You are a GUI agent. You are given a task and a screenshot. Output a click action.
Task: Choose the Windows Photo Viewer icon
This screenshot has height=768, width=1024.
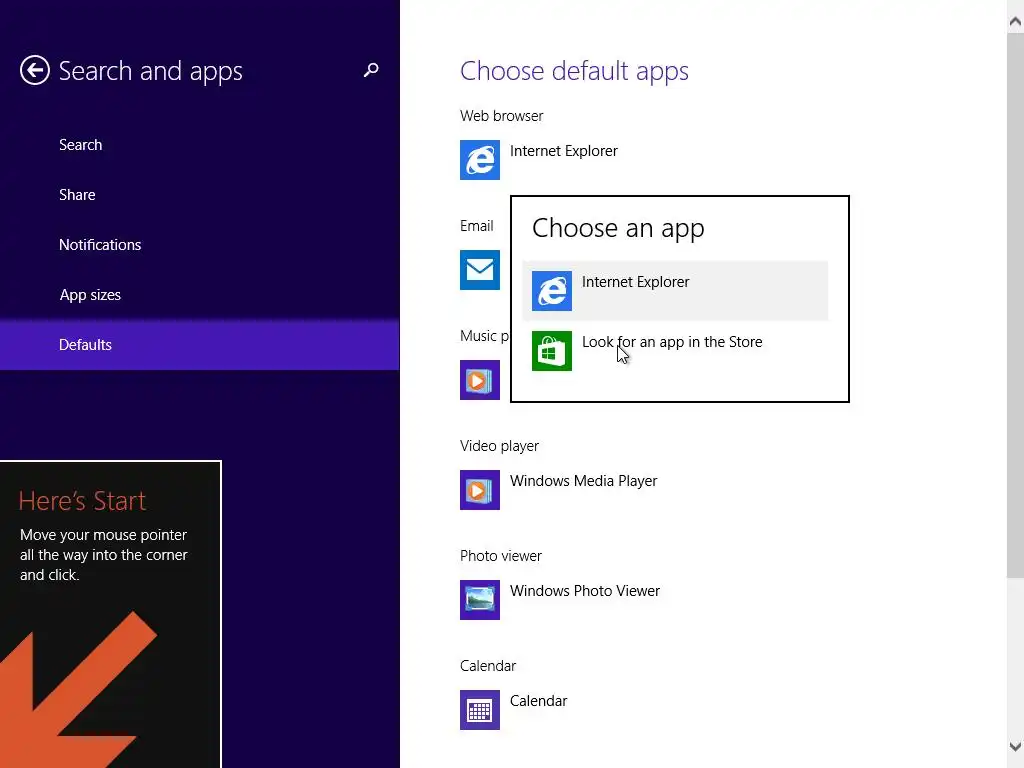point(479,600)
